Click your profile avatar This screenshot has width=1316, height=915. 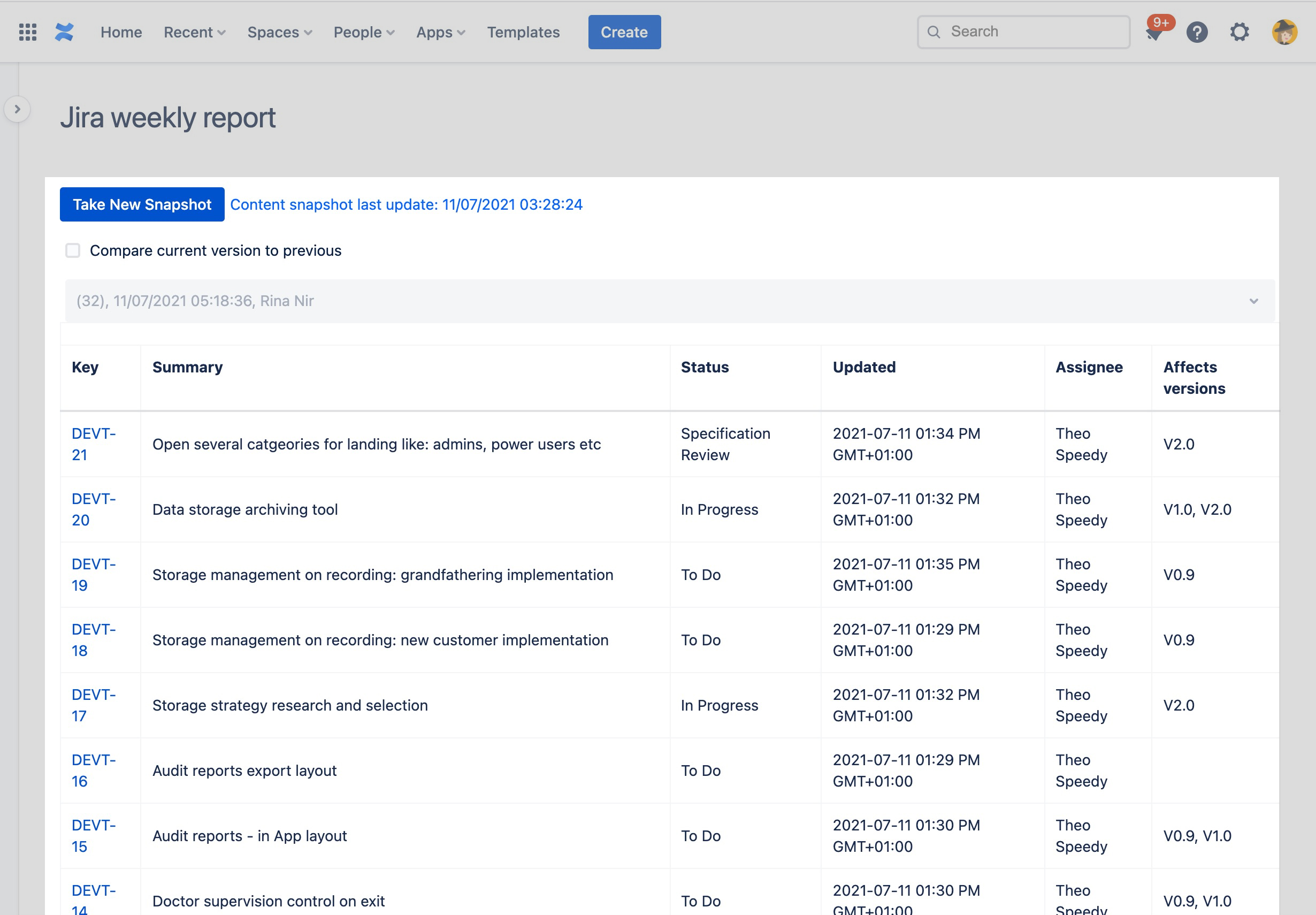pos(1284,32)
